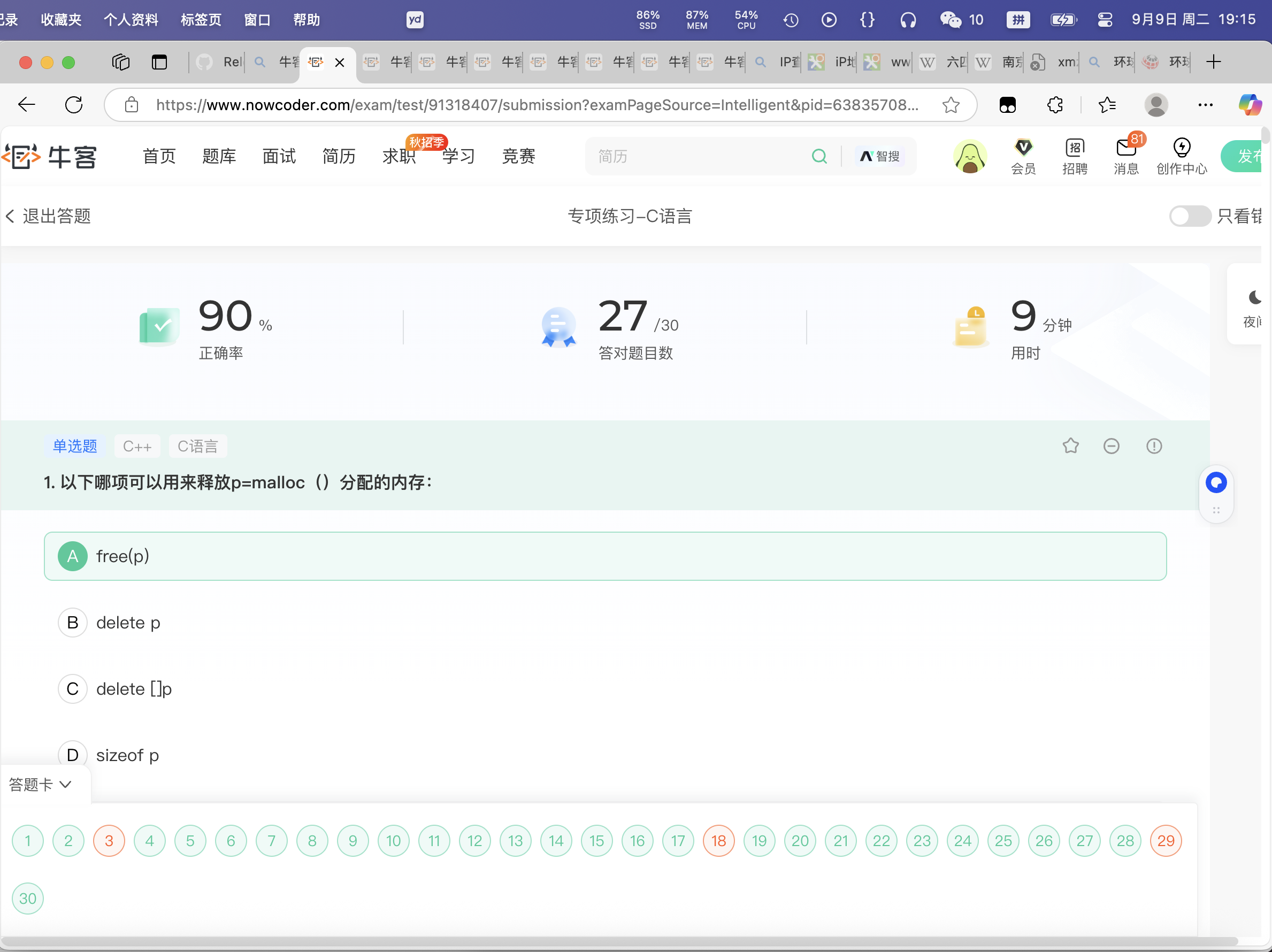Open the Copilot sidebar icon
Image resolution: width=1272 pixels, height=952 pixels.
pos(1250,105)
